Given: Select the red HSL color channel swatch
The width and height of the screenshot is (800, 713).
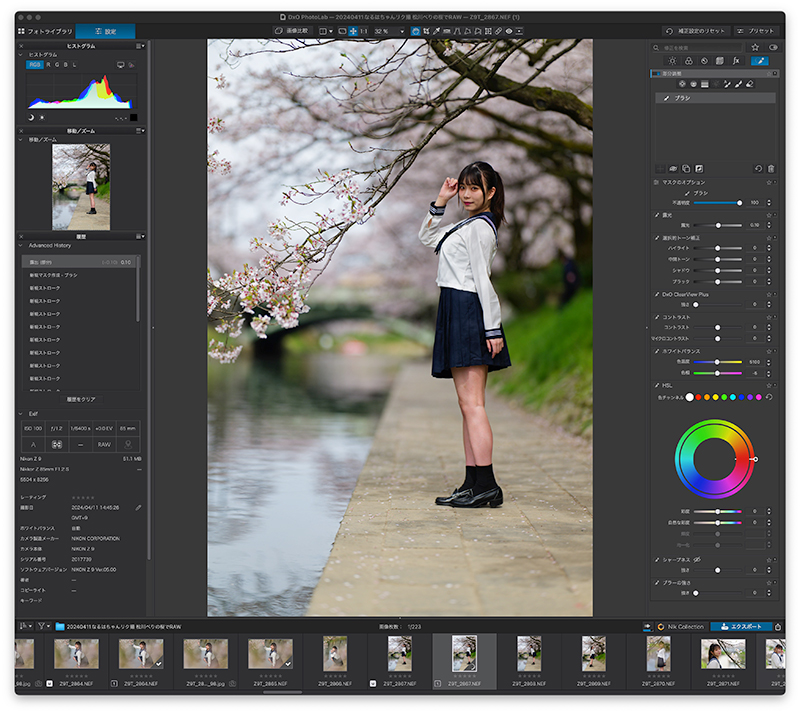Looking at the screenshot, I should coord(698,397).
